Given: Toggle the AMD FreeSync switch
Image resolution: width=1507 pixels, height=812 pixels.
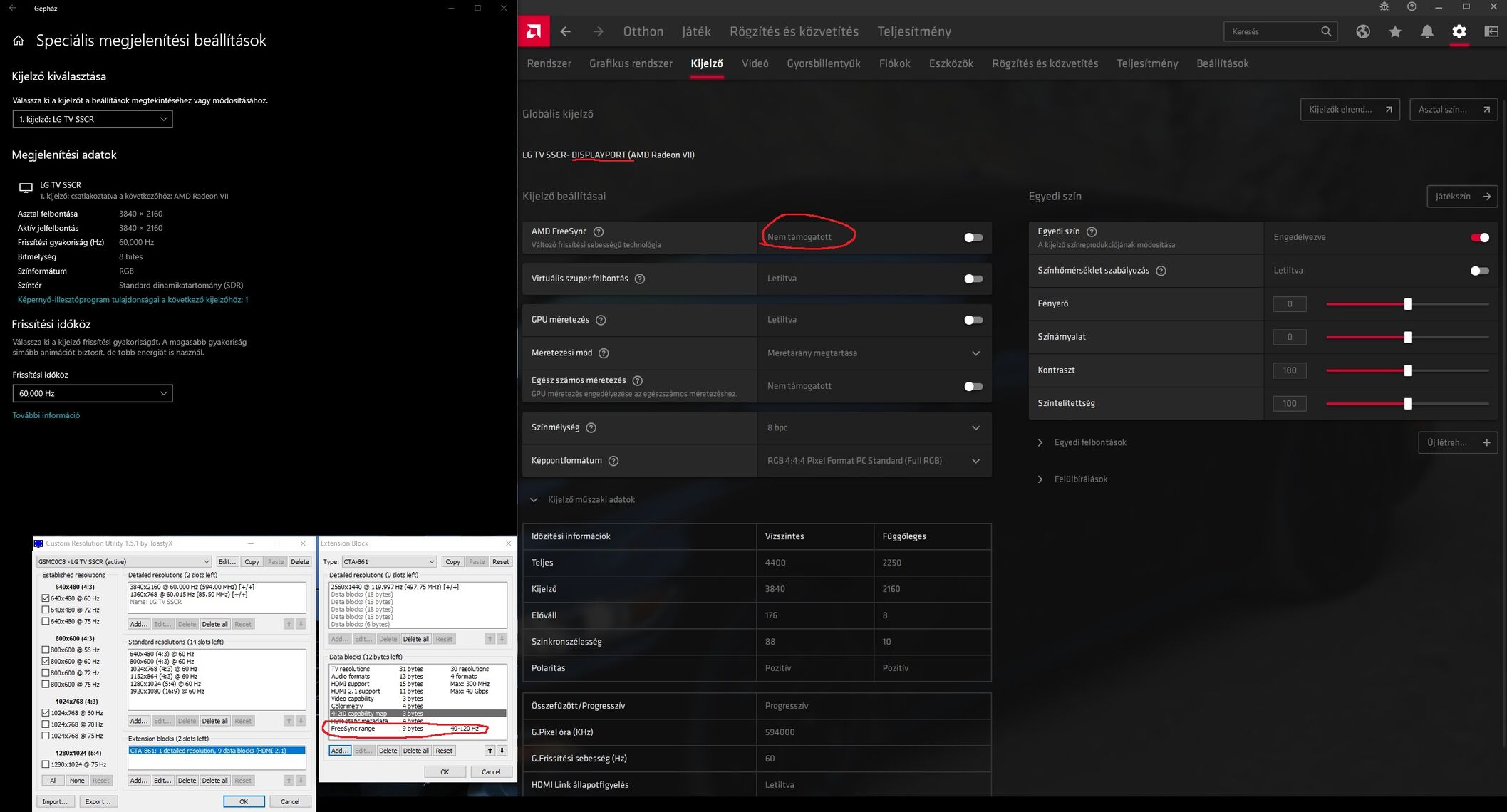Looking at the screenshot, I should pos(973,237).
